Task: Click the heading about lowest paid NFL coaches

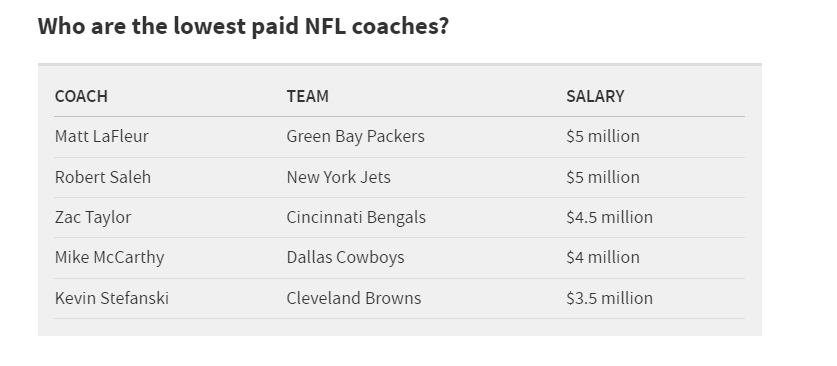Action: click(x=243, y=26)
